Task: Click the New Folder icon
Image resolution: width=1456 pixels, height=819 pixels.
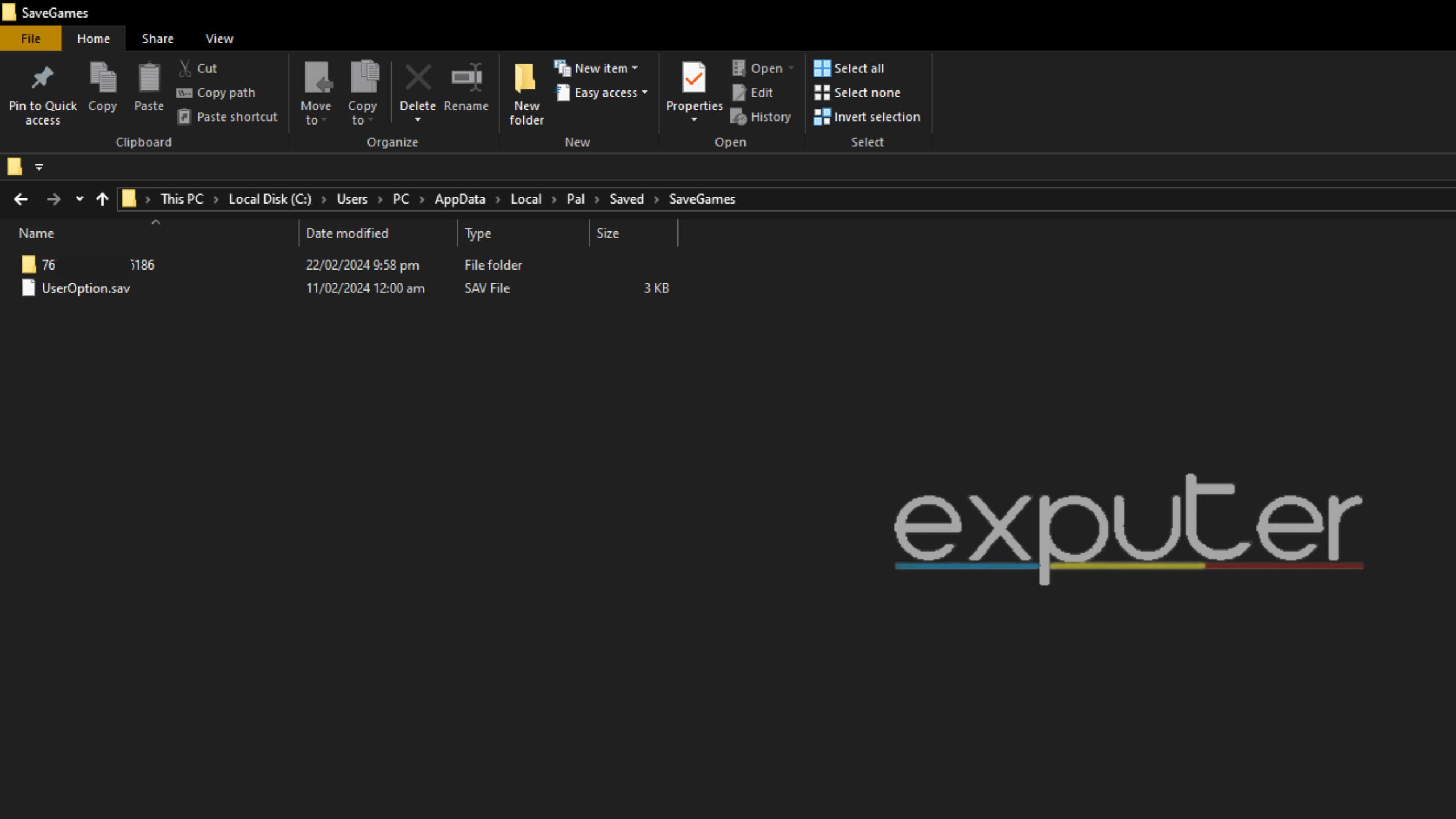Action: (526, 92)
